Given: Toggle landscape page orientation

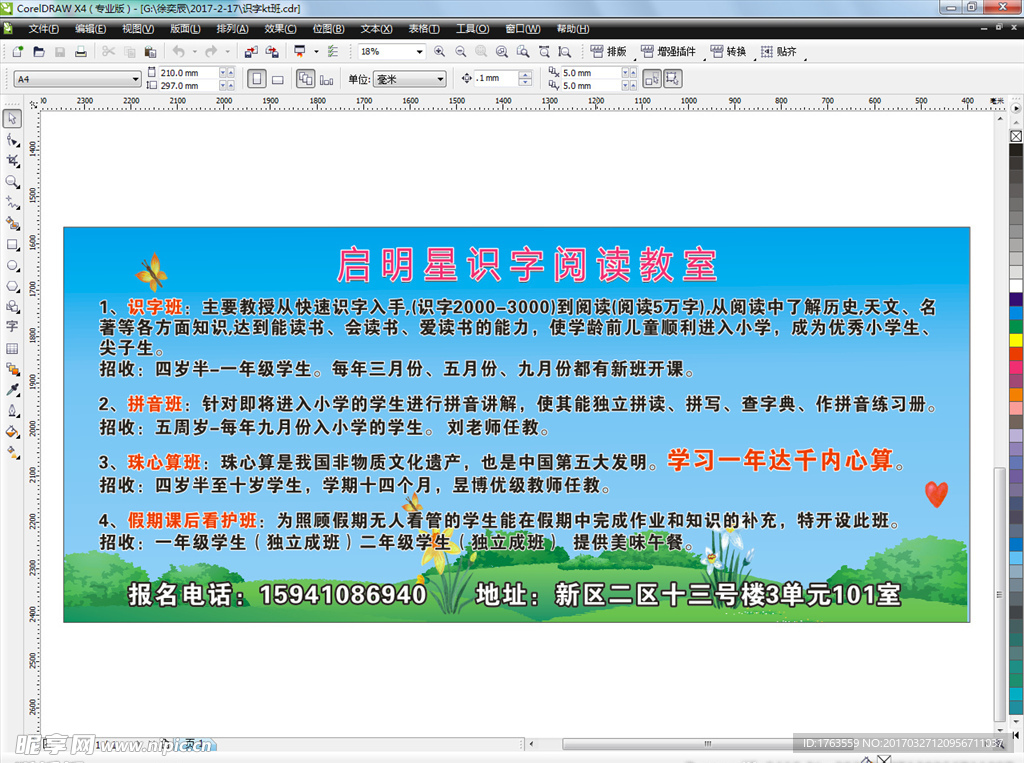Looking at the screenshot, I should tap(277, 79).
